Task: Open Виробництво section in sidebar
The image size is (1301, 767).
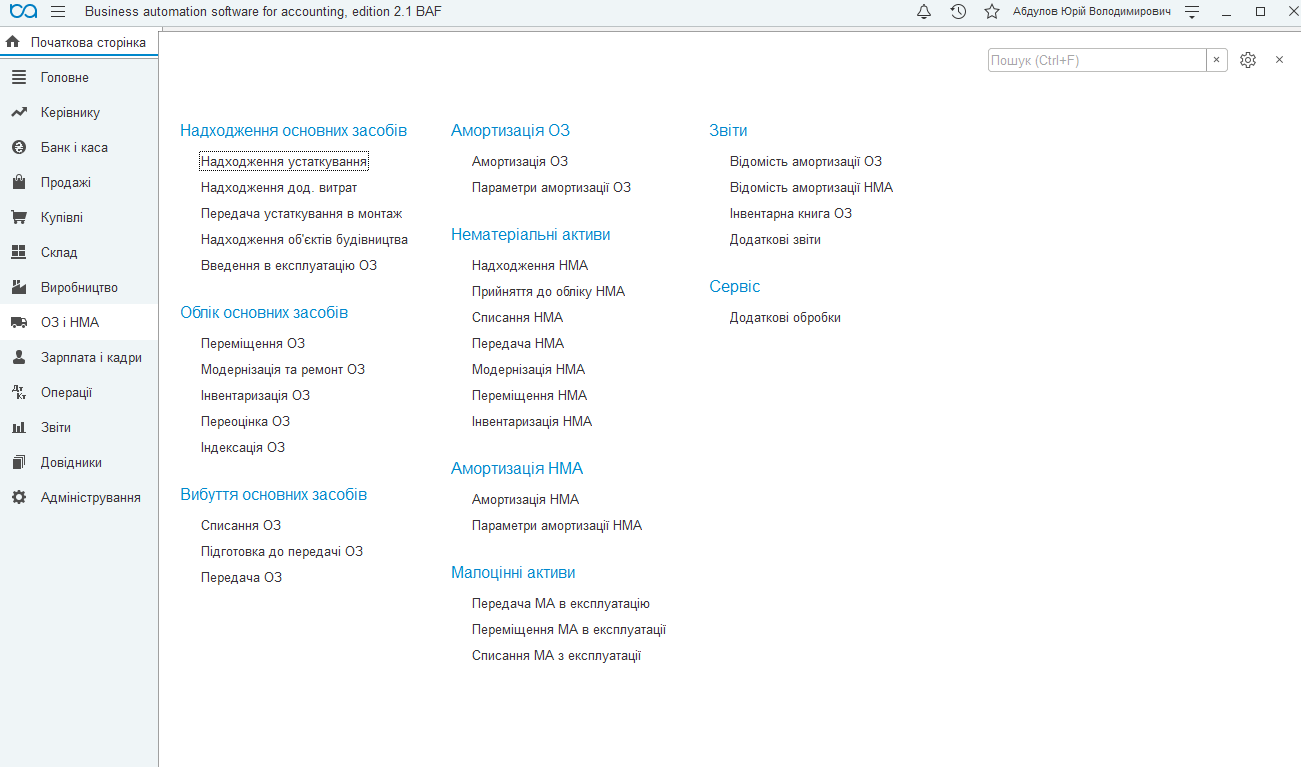Action: (79, 287)
